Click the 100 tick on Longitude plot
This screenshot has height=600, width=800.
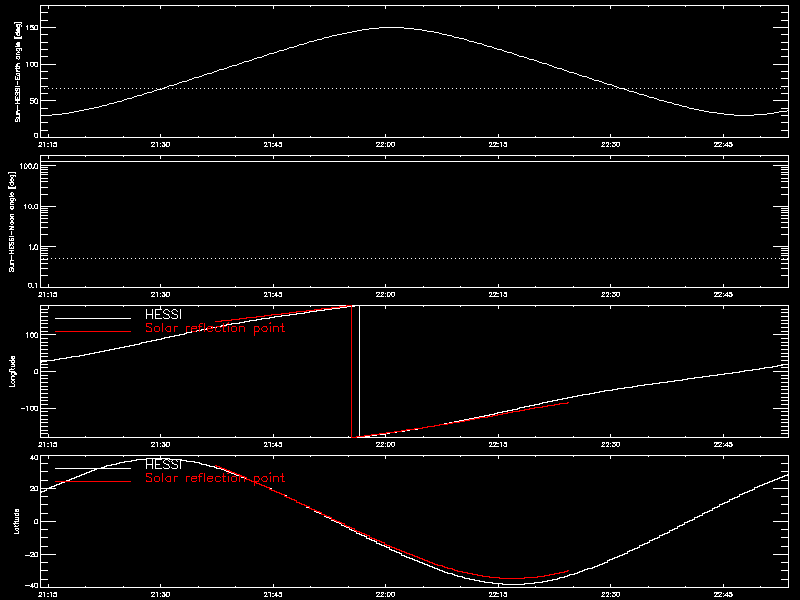[x=32, y=335]
